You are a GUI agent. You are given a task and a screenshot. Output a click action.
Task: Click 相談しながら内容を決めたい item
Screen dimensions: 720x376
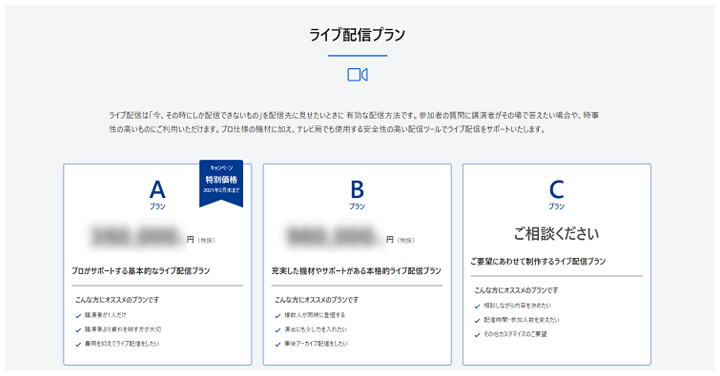[518, 306]
